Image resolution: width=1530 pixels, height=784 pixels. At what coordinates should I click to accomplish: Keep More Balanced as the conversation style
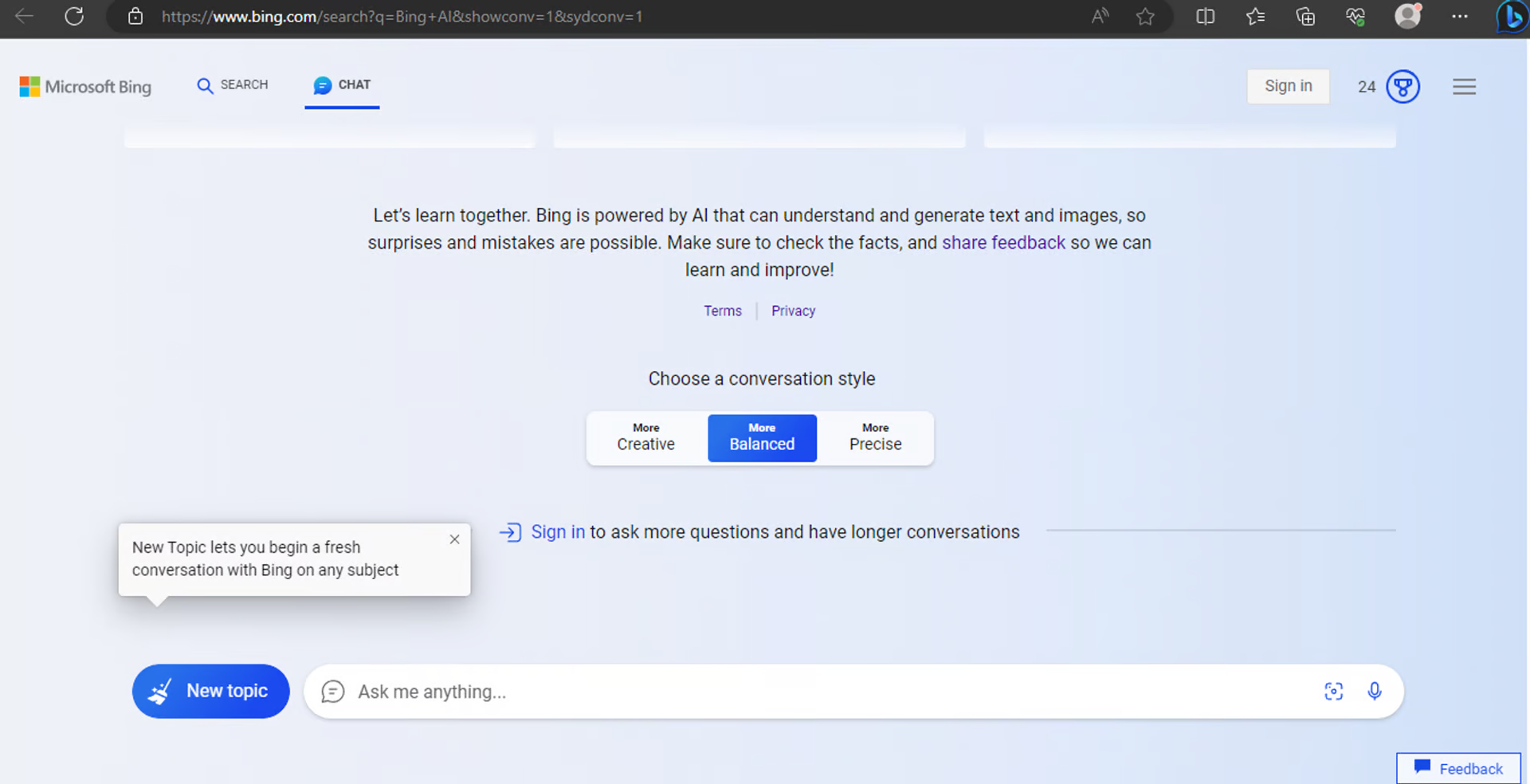[x=762, y=438]
